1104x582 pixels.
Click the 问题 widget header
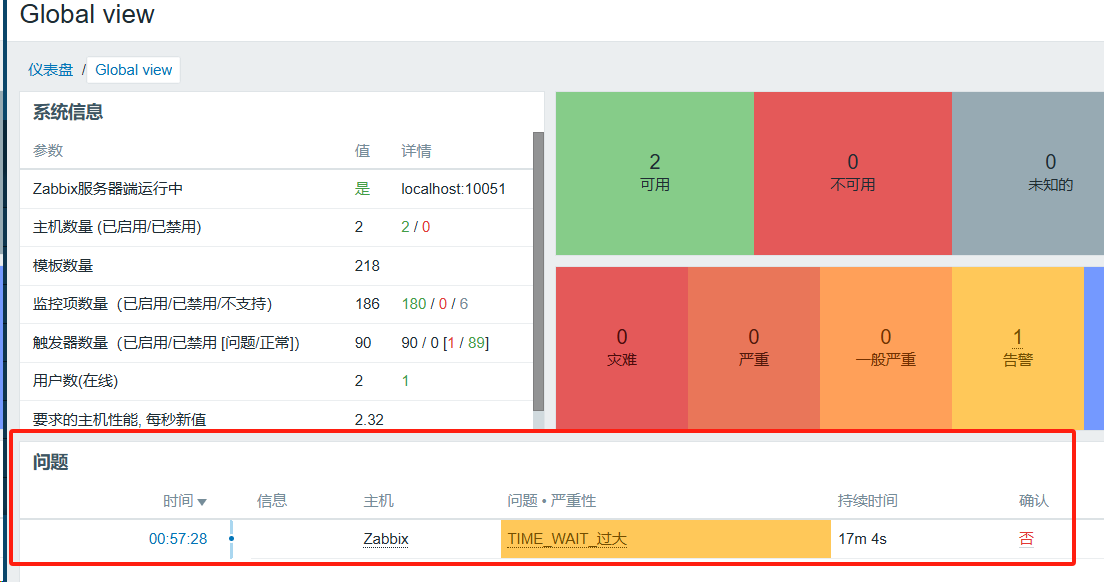coord(50,463)
